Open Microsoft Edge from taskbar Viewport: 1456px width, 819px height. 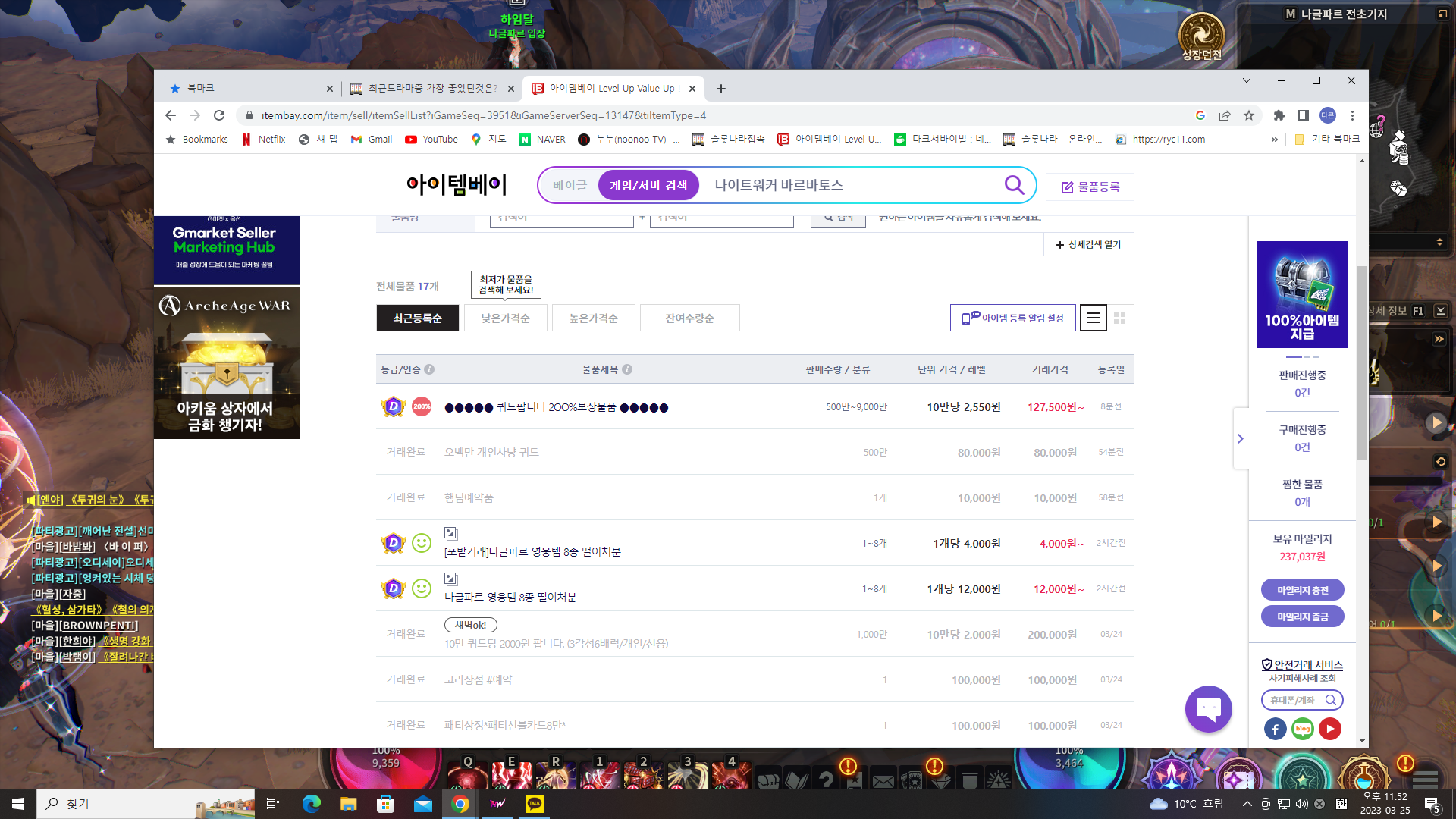311,804
